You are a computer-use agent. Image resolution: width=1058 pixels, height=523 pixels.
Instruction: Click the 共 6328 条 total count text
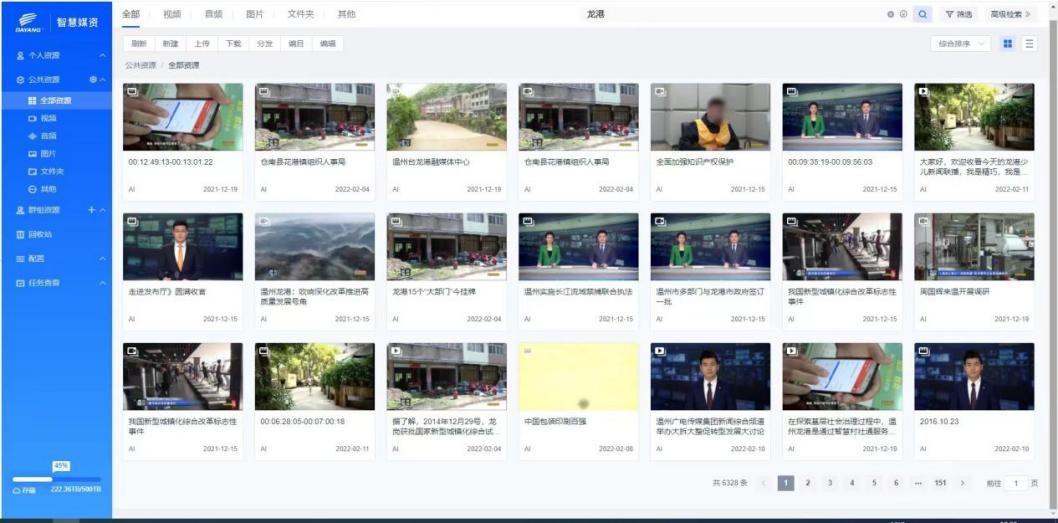point(730,483)
